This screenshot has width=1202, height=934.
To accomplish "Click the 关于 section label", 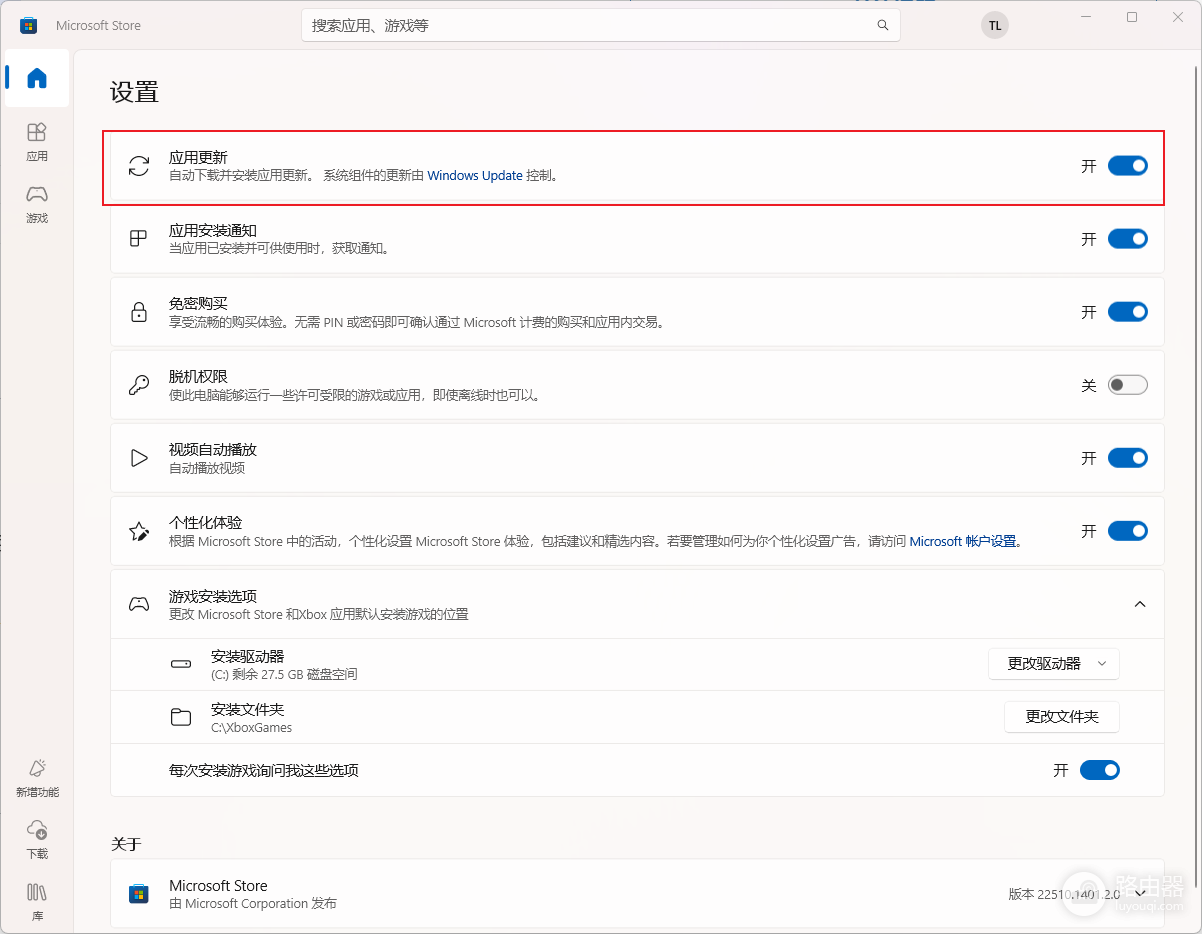I will click(126, 845).
